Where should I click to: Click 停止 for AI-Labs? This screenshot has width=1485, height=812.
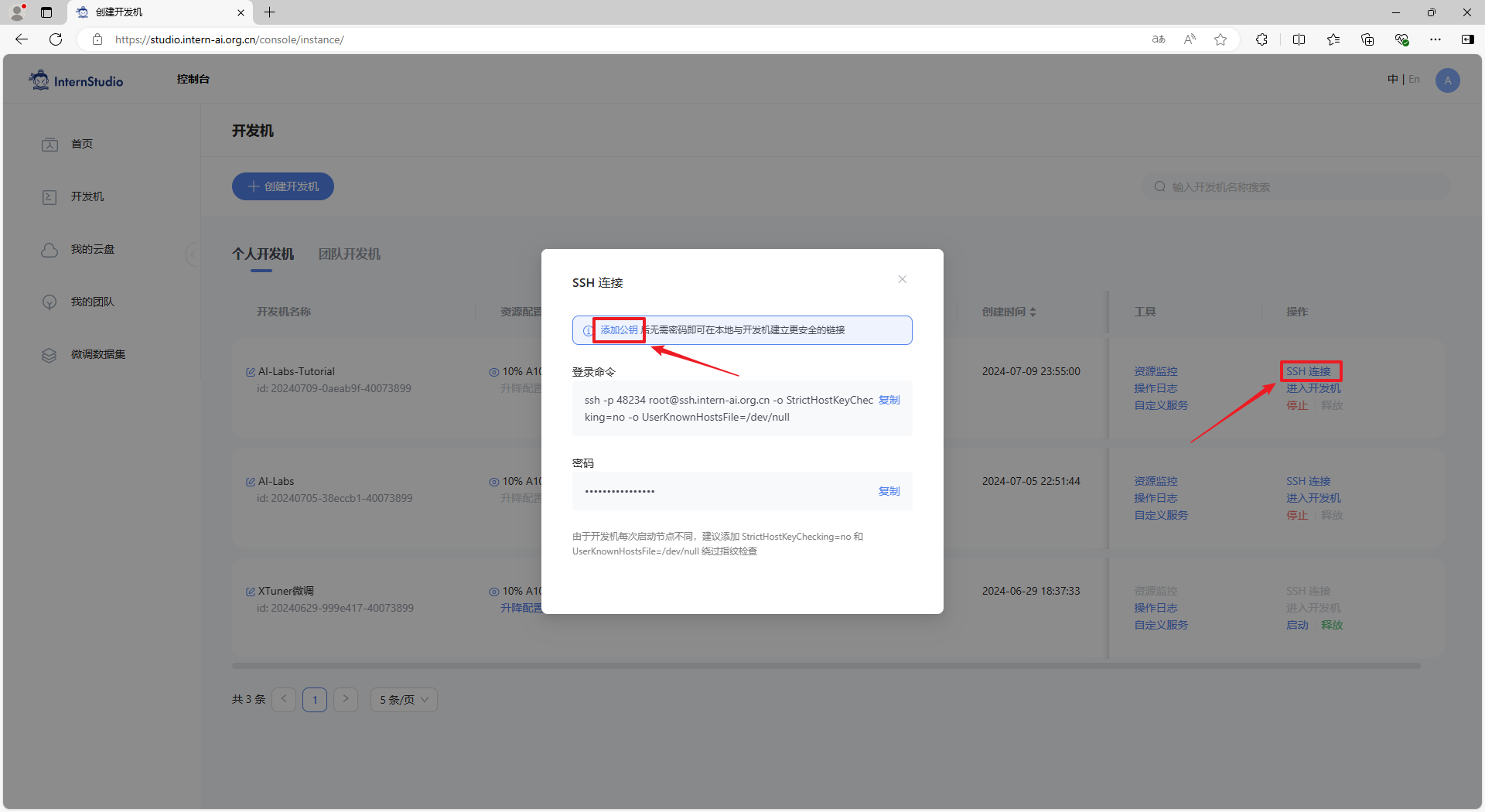coord(1297,515)
